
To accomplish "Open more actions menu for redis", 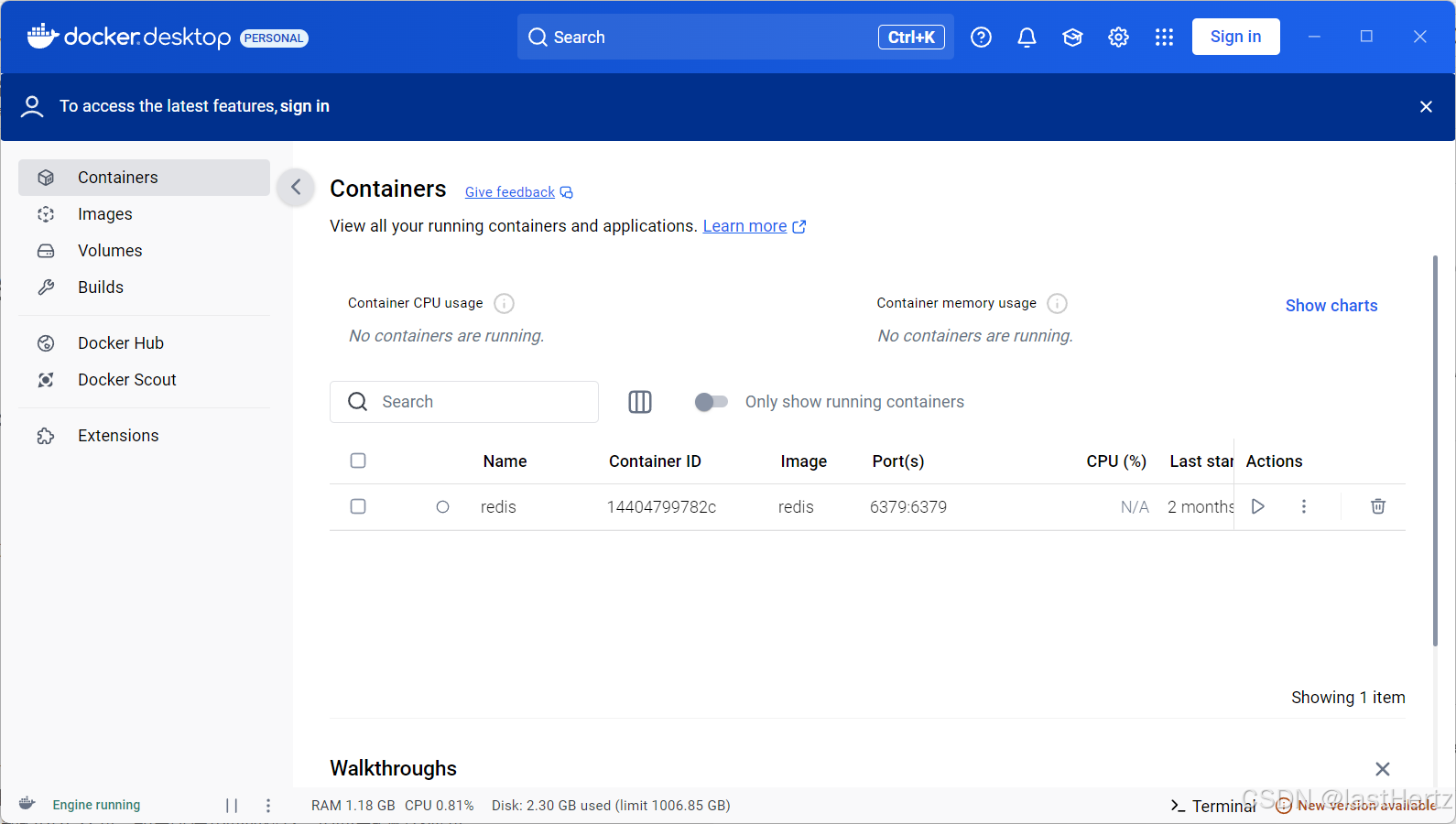I will pyautogui.click(x=1304, y=506).
